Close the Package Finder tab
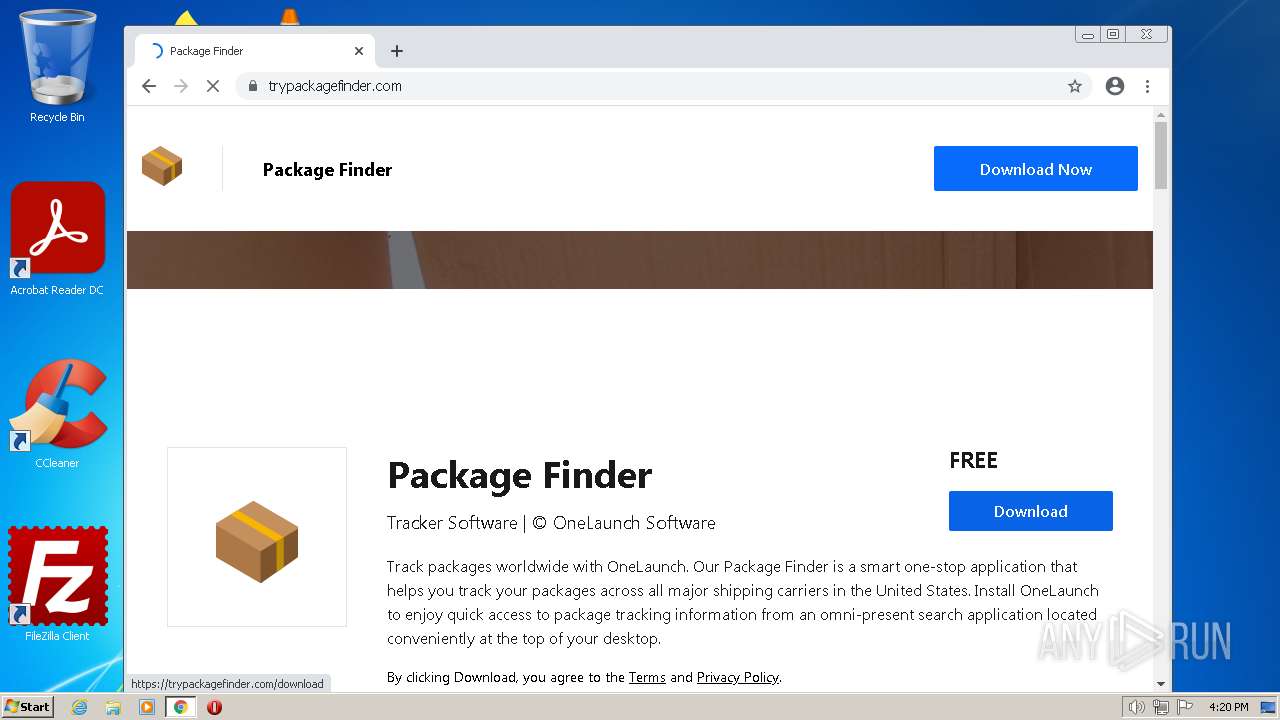The height and width of the screenshot is (720, 1280). point(359,51)
